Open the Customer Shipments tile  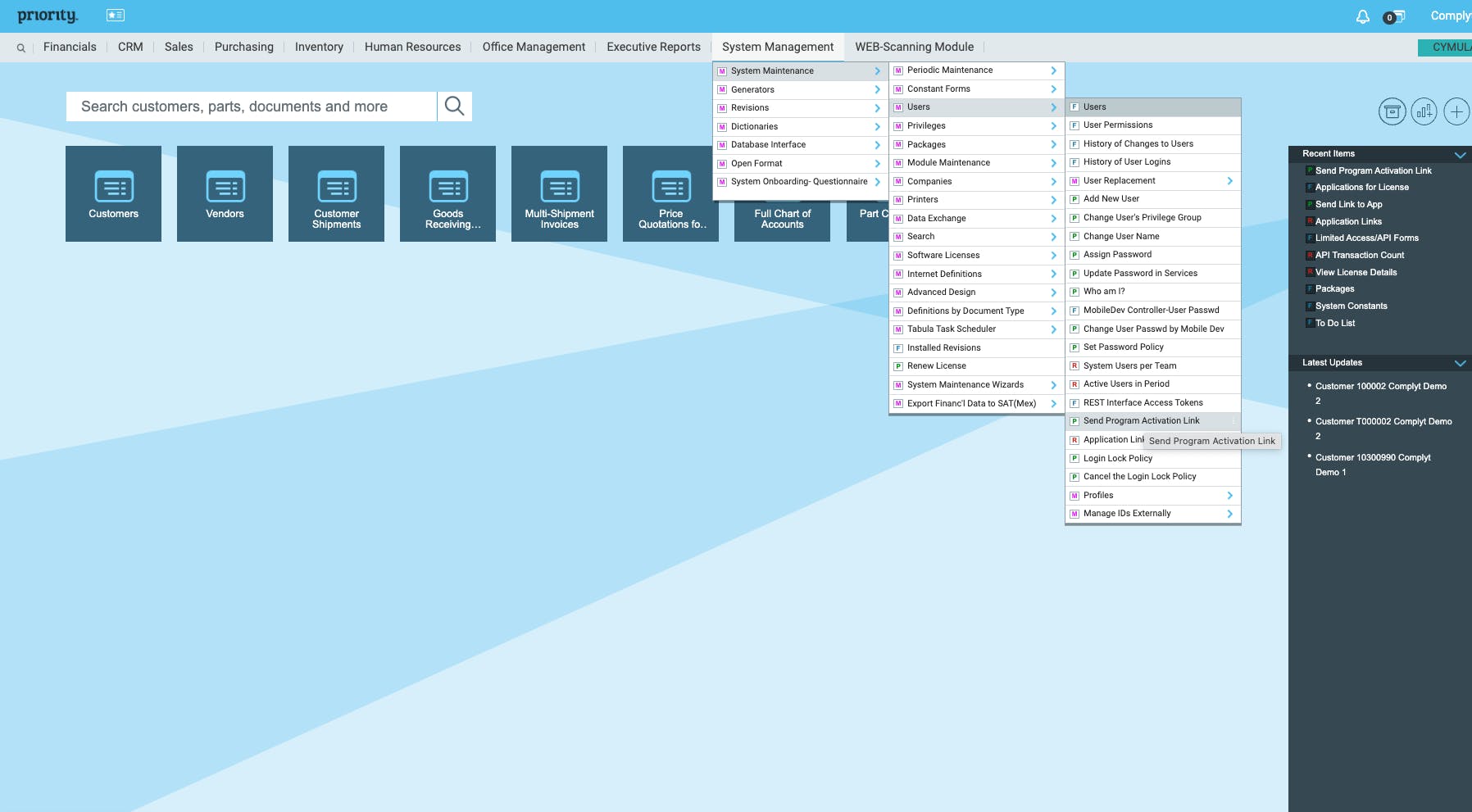pyautogui.click(x=336, y=193)
